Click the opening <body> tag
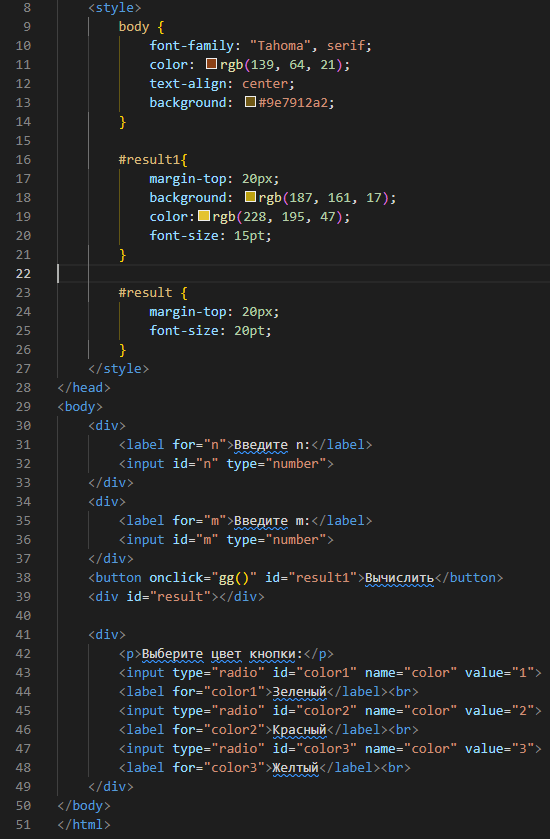This screenshot has height=839, width=550. [80, 407]
